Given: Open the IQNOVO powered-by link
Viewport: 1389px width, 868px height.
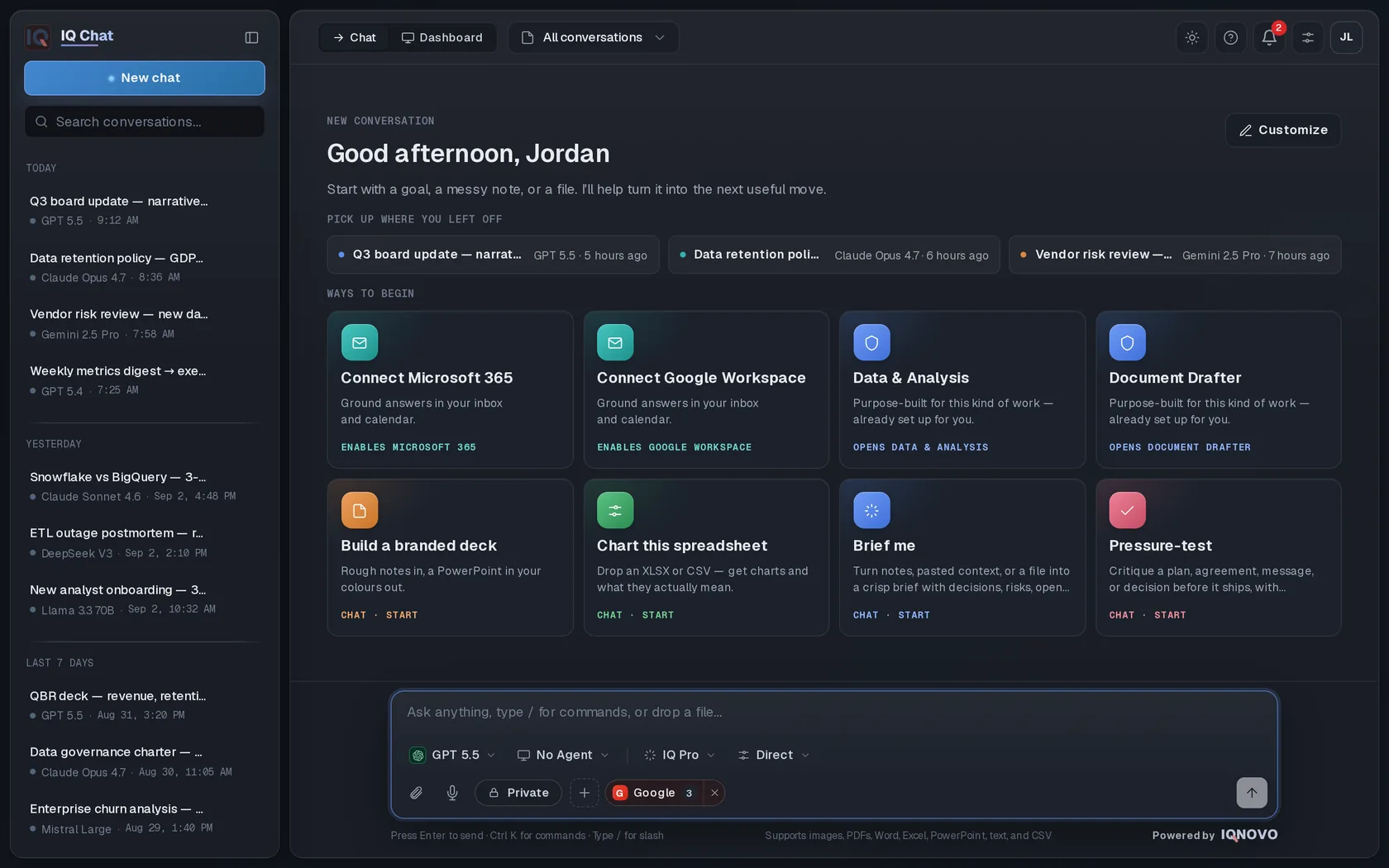Looking at the screenshot, I should 1249,835.
